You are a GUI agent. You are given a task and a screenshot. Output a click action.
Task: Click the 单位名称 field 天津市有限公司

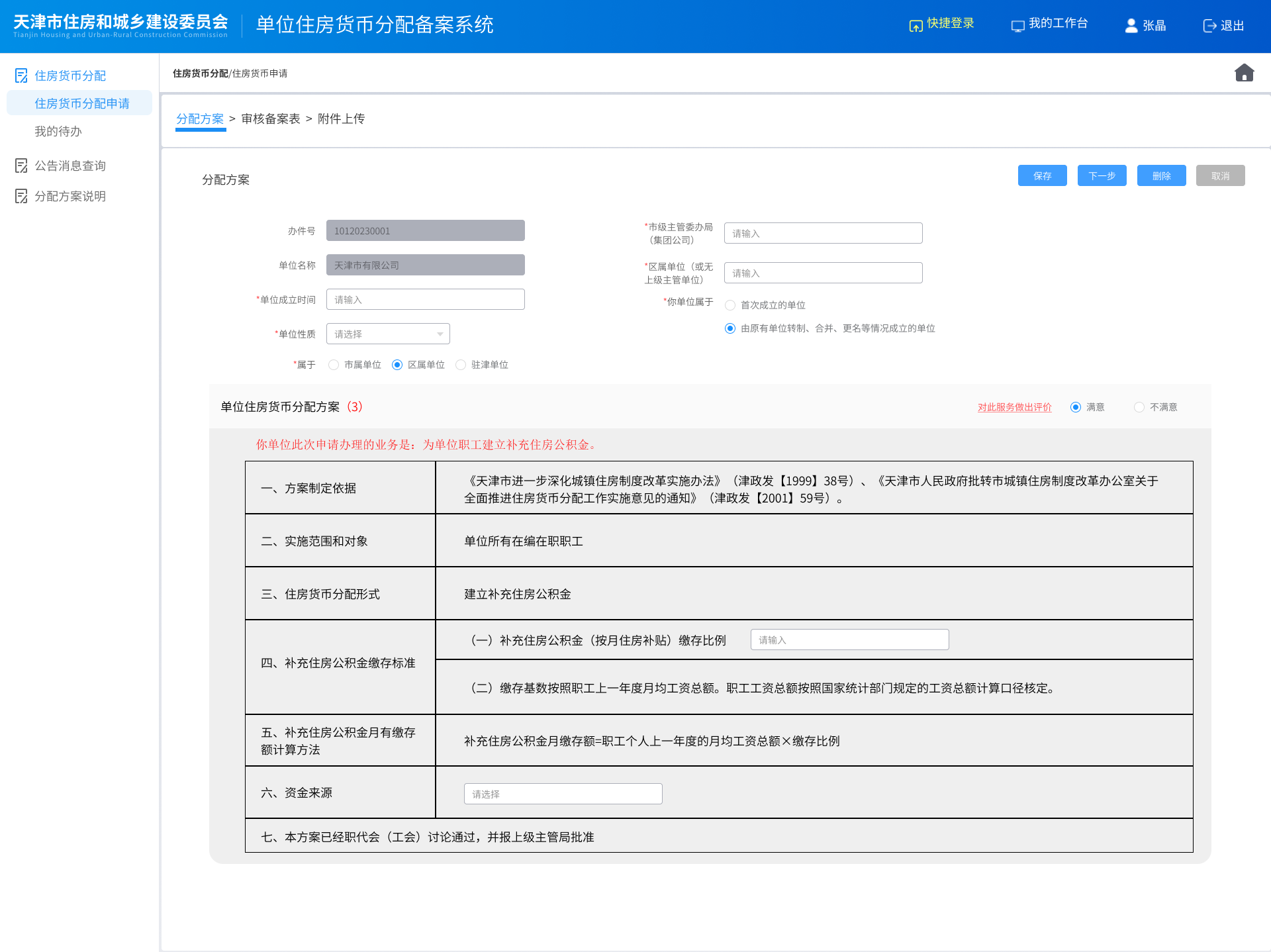click(426, 265)
